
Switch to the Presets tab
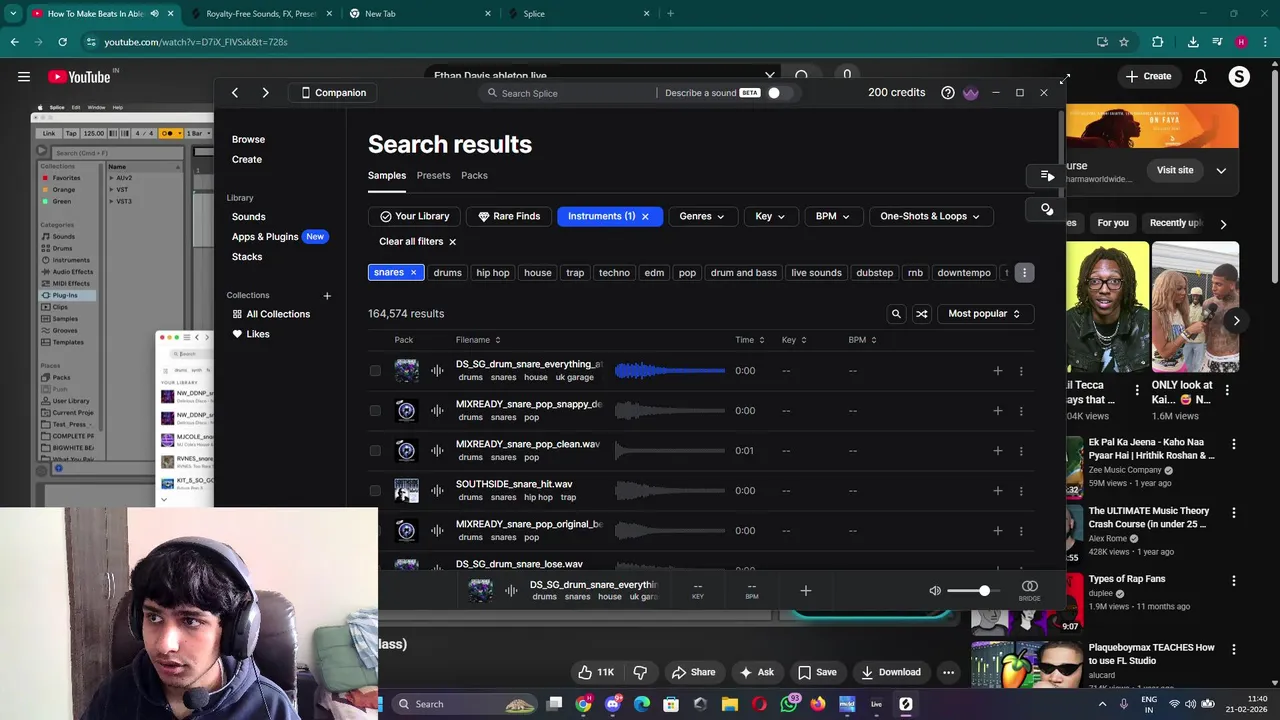pos(433,176)
